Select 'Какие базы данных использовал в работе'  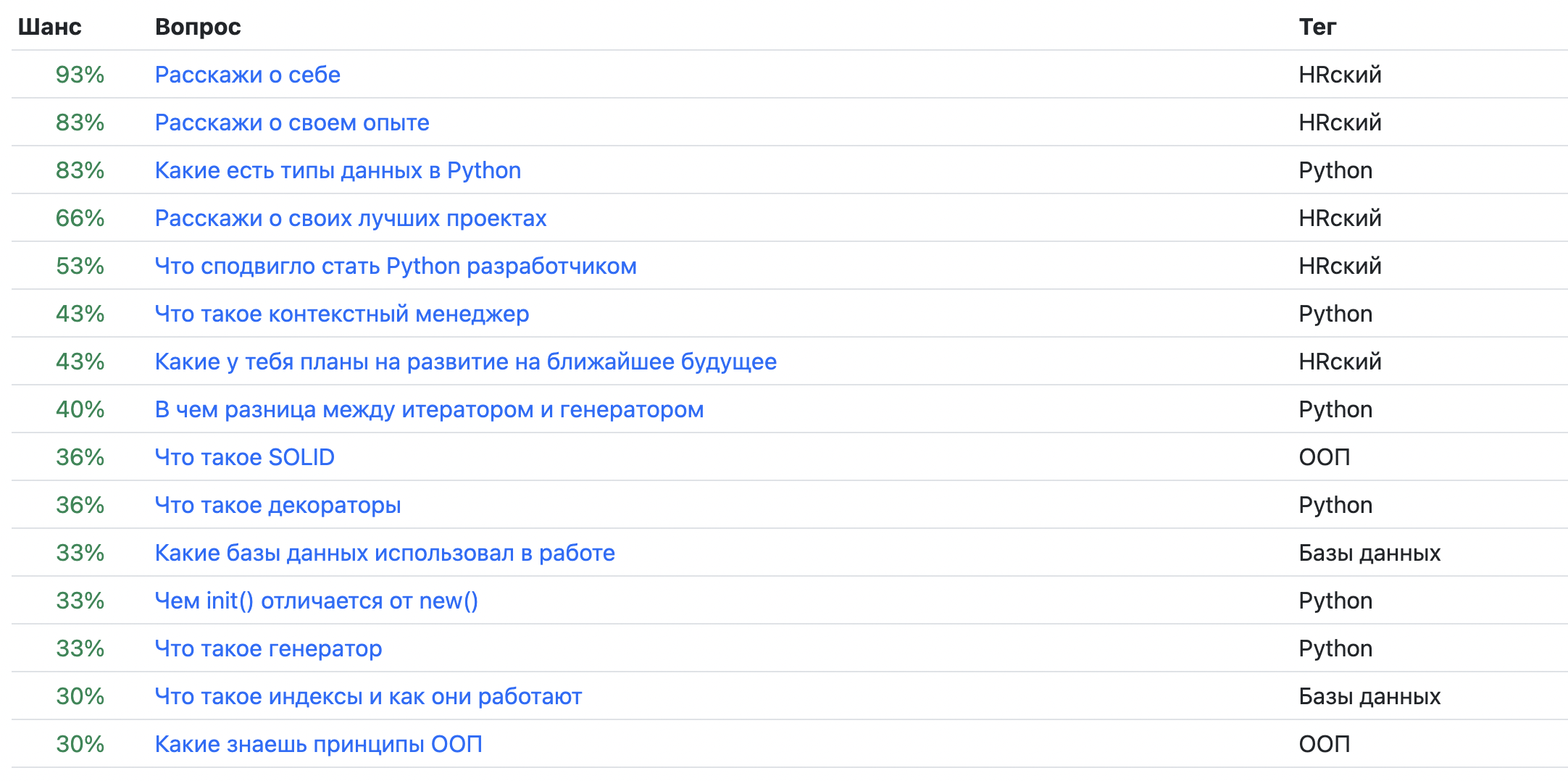(385, 553)
